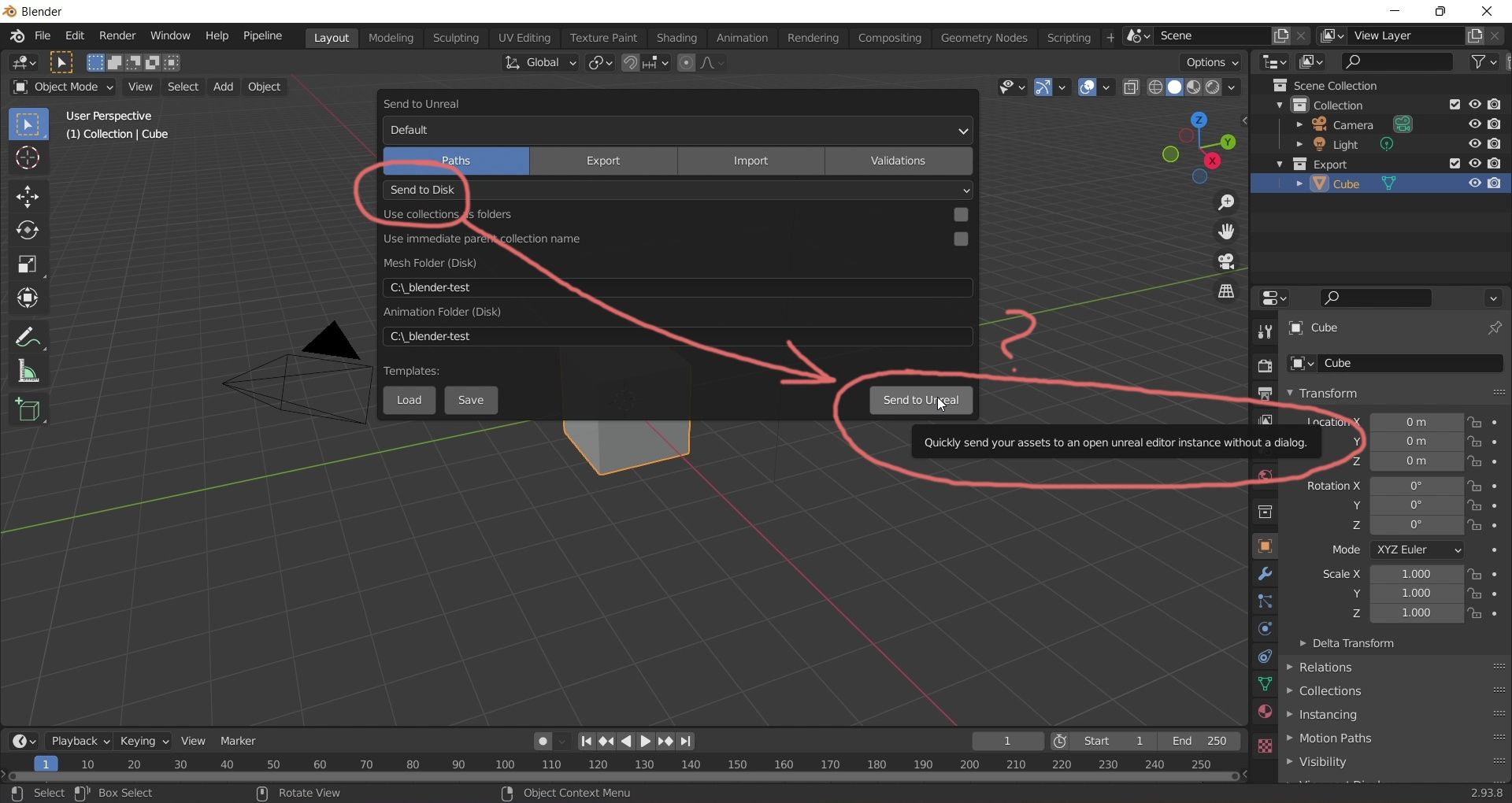Select the Rotate tool
This screenshot has width=1512, height=803.
click(x=28, y=230)
